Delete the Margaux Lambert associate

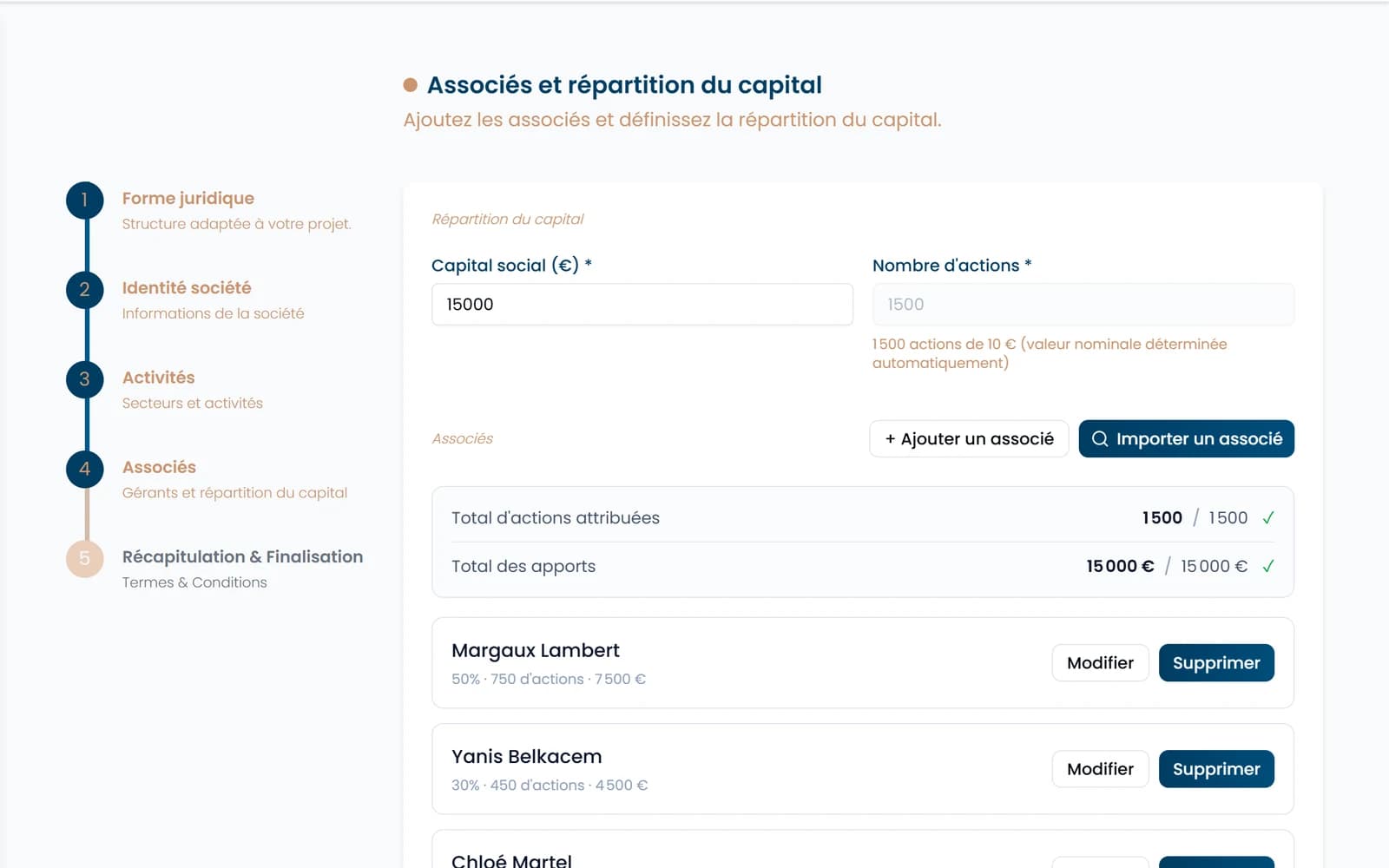(1216, 663)
